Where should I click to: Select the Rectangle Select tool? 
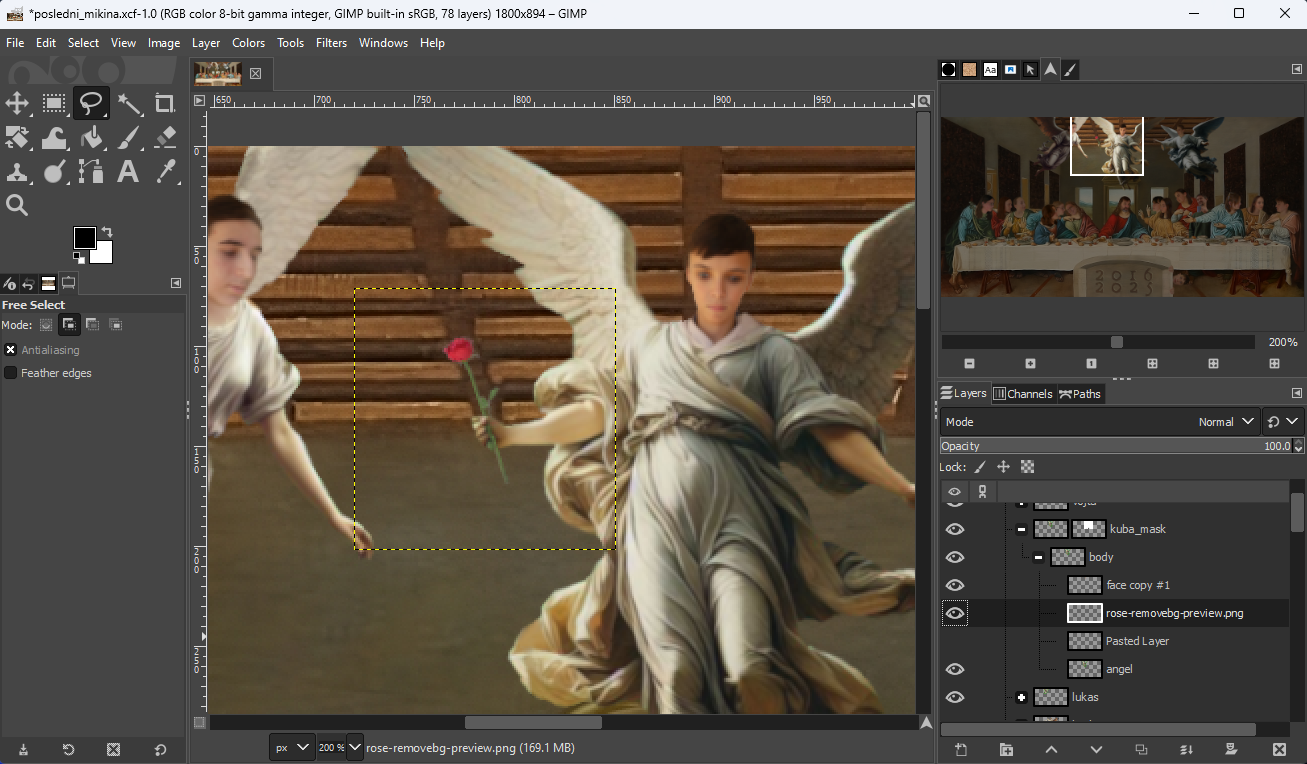coord(54,103)
